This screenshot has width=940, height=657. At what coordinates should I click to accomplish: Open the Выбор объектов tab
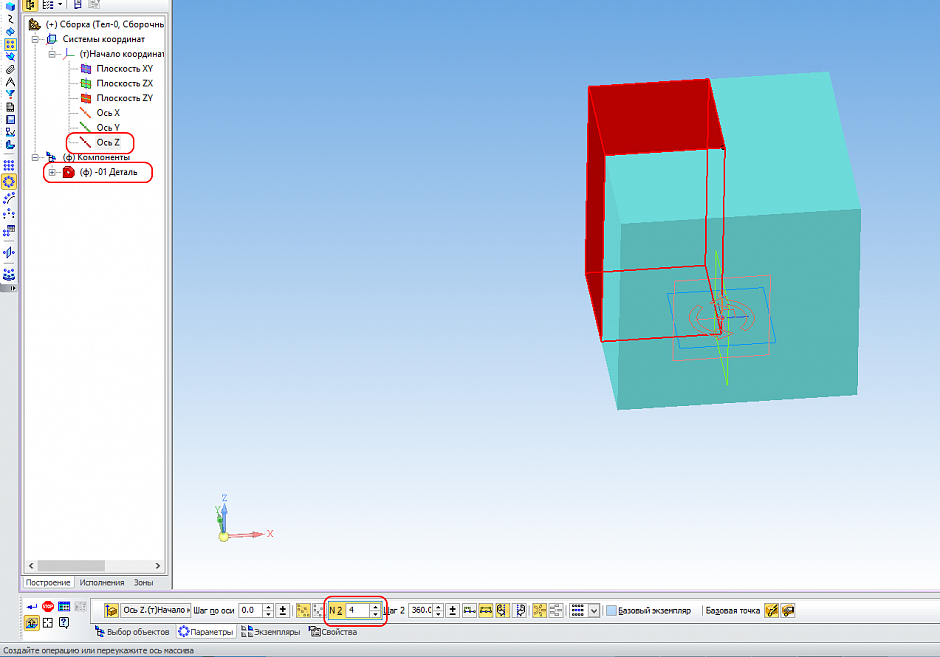point(132,632)
